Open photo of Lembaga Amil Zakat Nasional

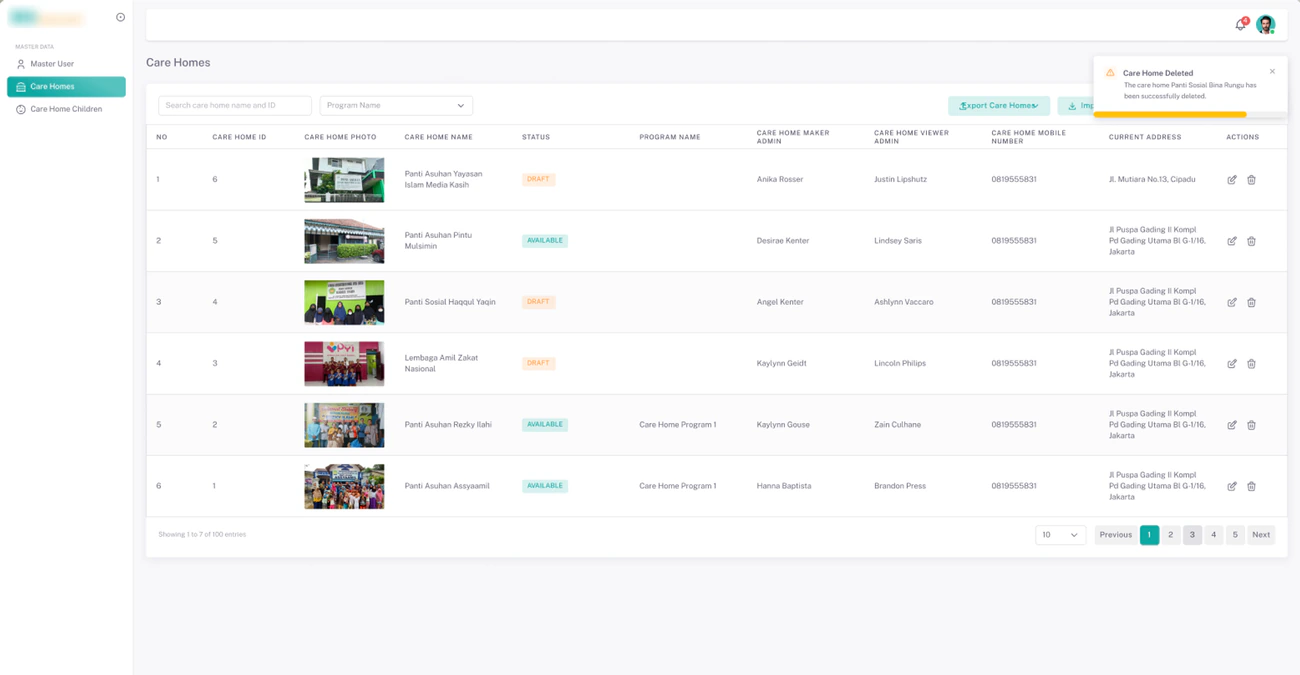[x=344, y=364]
